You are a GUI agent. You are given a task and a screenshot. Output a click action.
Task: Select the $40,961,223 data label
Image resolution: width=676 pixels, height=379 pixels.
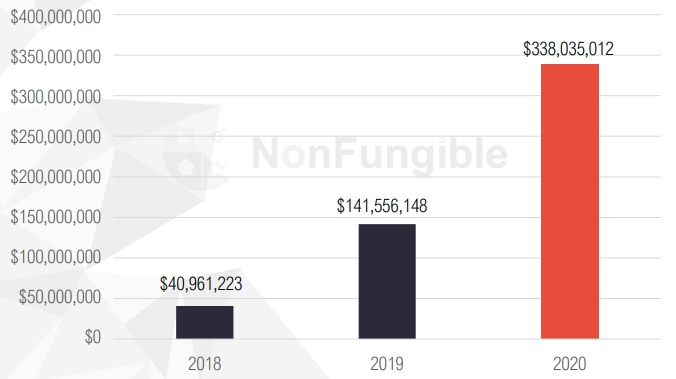(x=201, y=284)
